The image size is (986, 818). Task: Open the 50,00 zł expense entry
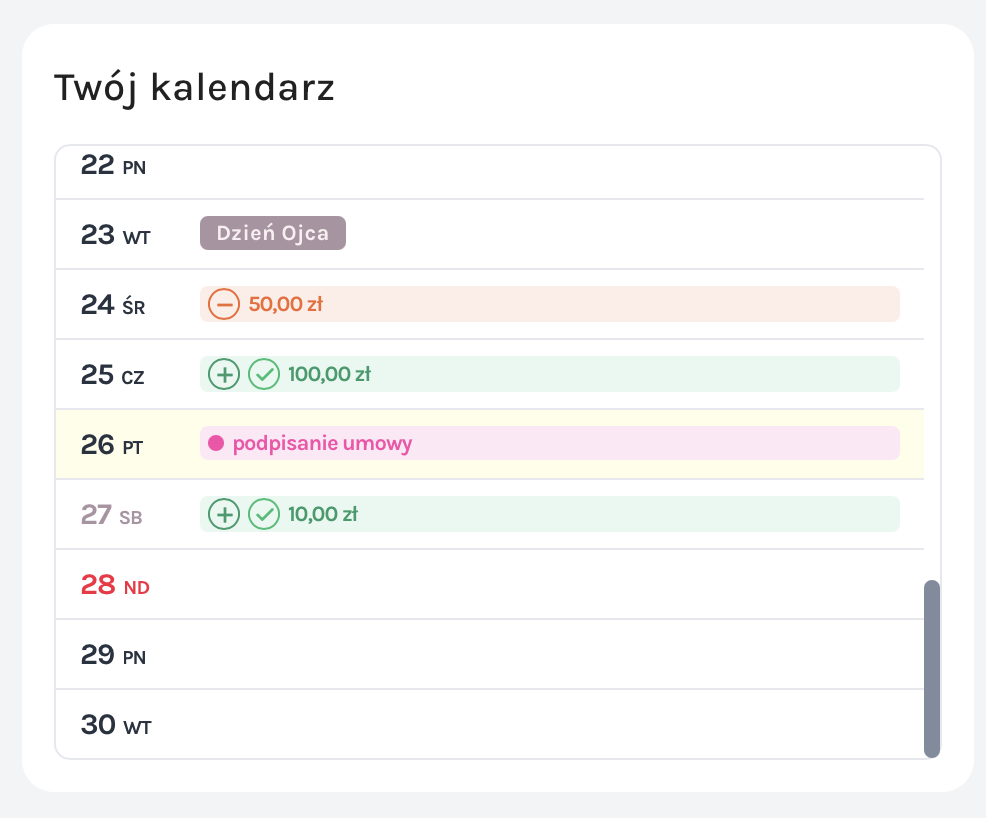550,304
